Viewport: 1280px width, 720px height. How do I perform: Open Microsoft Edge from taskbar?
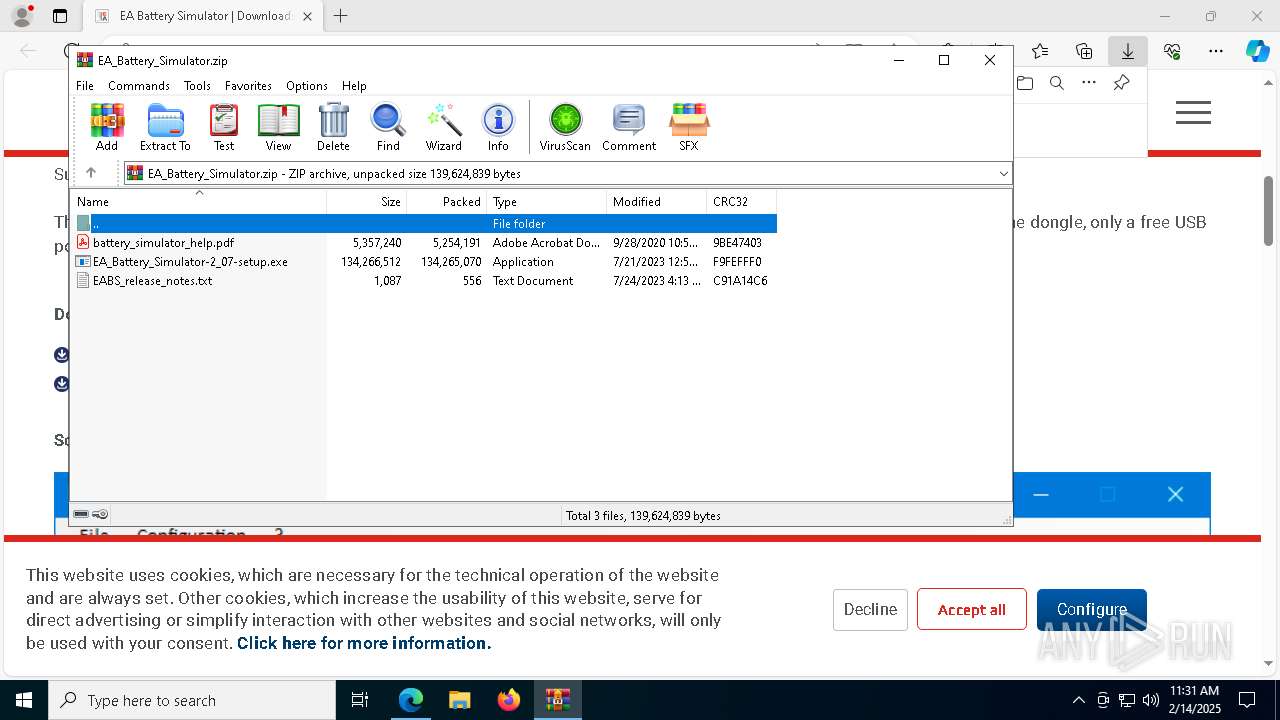point(411,700)
